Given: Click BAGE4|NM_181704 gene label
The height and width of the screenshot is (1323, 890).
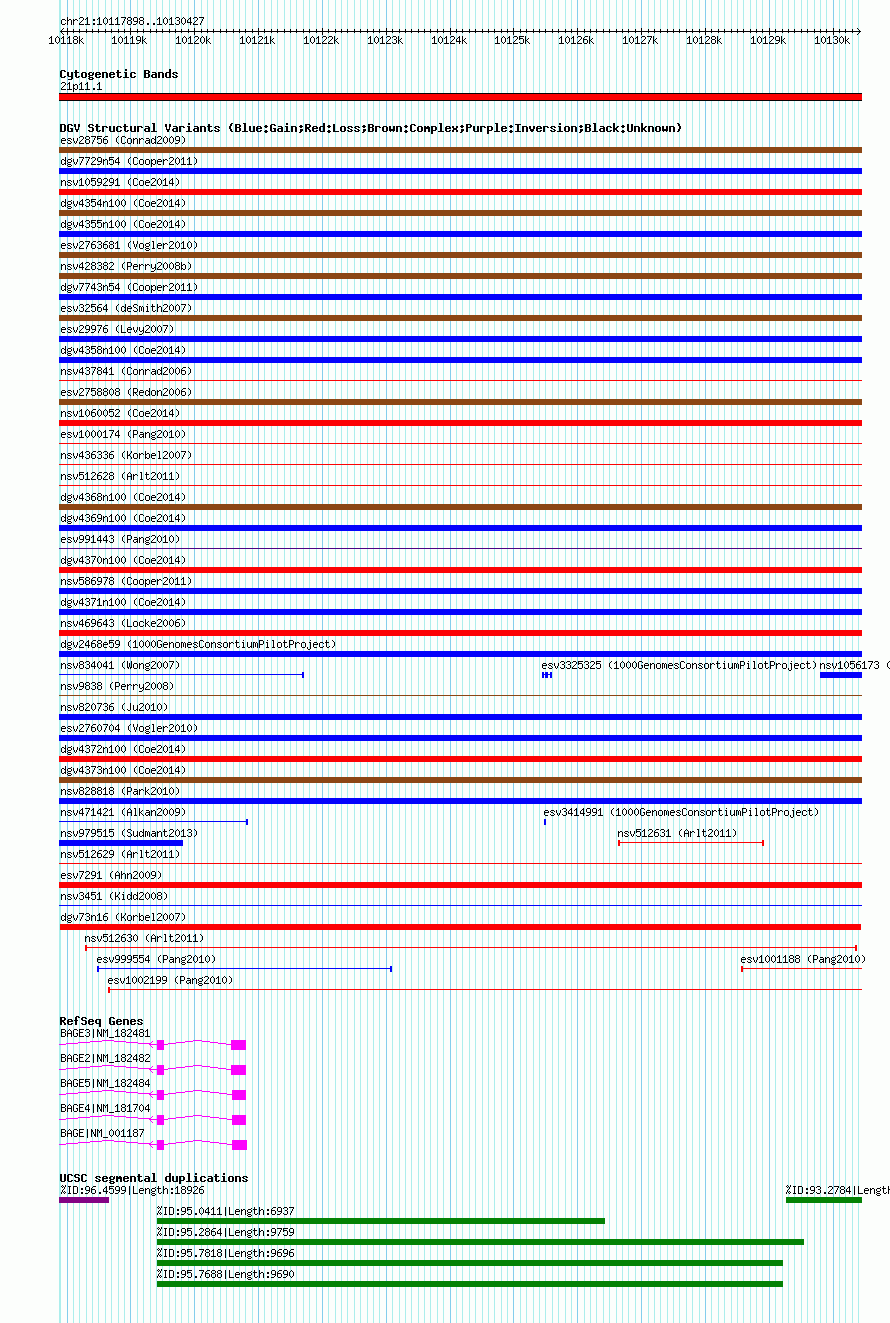Looking at the screenshot, I should (105, 1108).
